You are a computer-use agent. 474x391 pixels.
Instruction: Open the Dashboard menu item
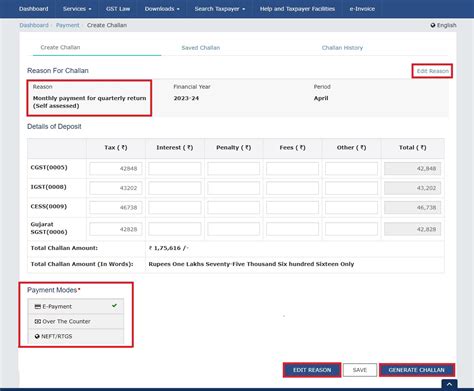click(x=34, y=9)
